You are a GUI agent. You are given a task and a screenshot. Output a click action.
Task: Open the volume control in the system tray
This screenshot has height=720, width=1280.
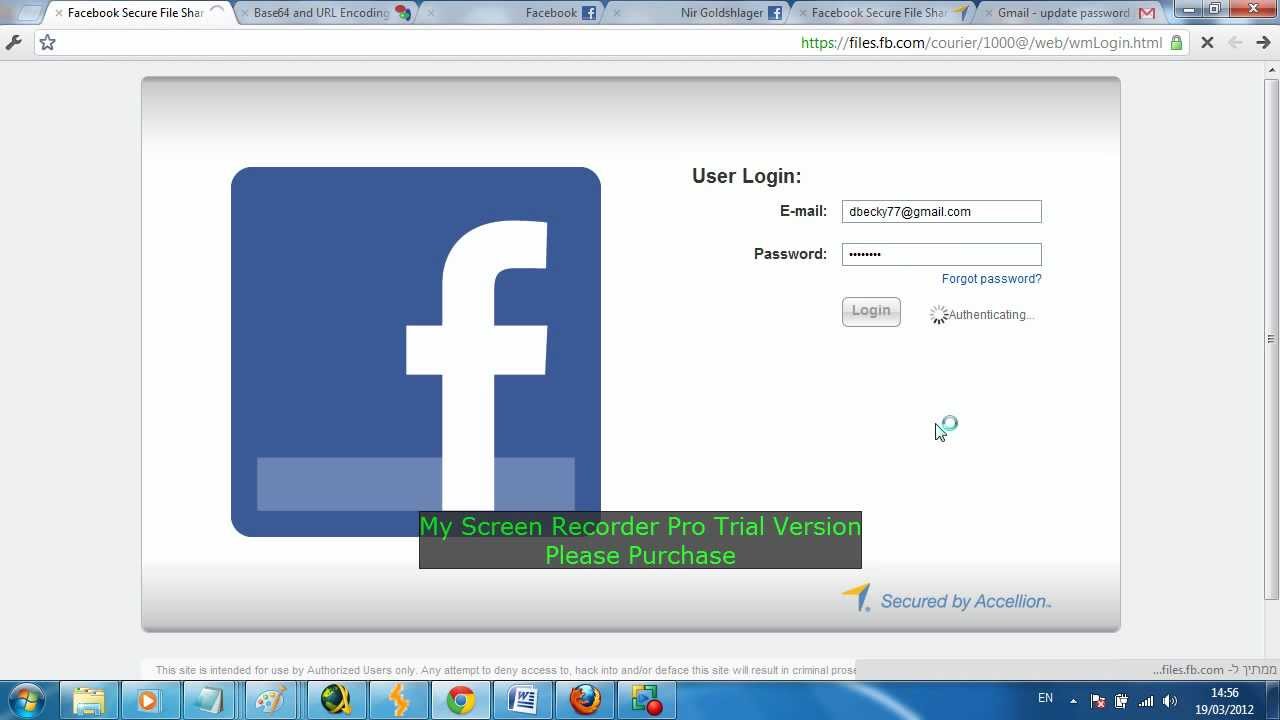[1171, 701]
